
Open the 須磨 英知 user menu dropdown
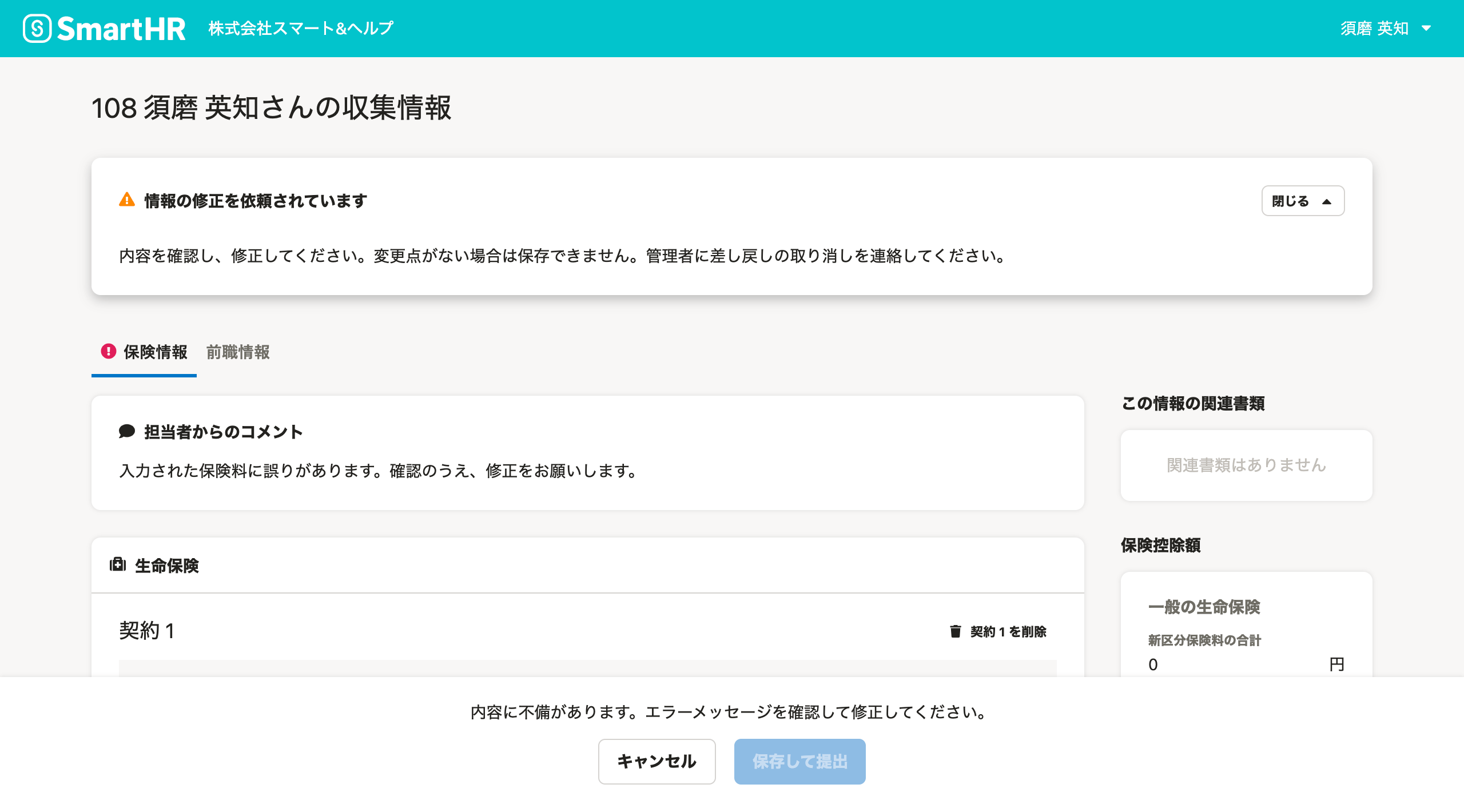click(x=1385, y=29)
